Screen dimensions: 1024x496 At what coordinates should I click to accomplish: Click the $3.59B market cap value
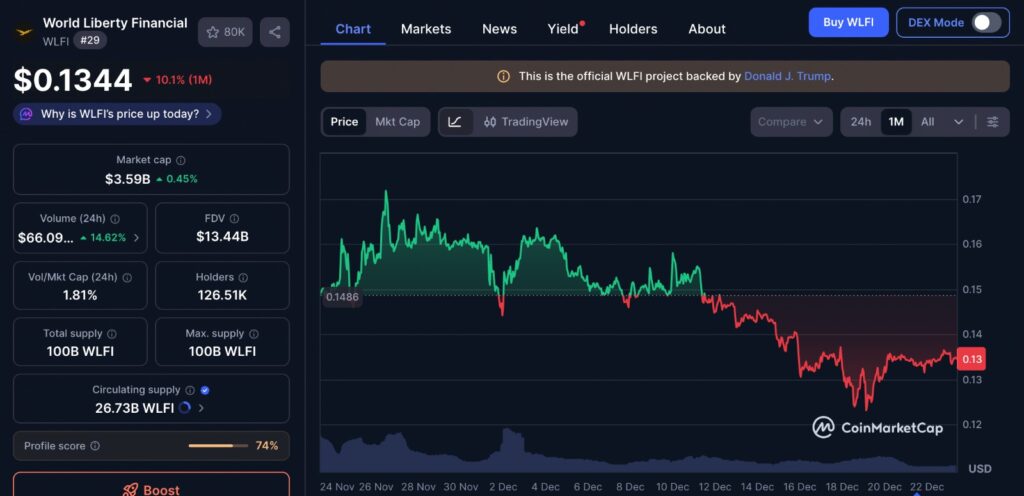click(127, 179)
